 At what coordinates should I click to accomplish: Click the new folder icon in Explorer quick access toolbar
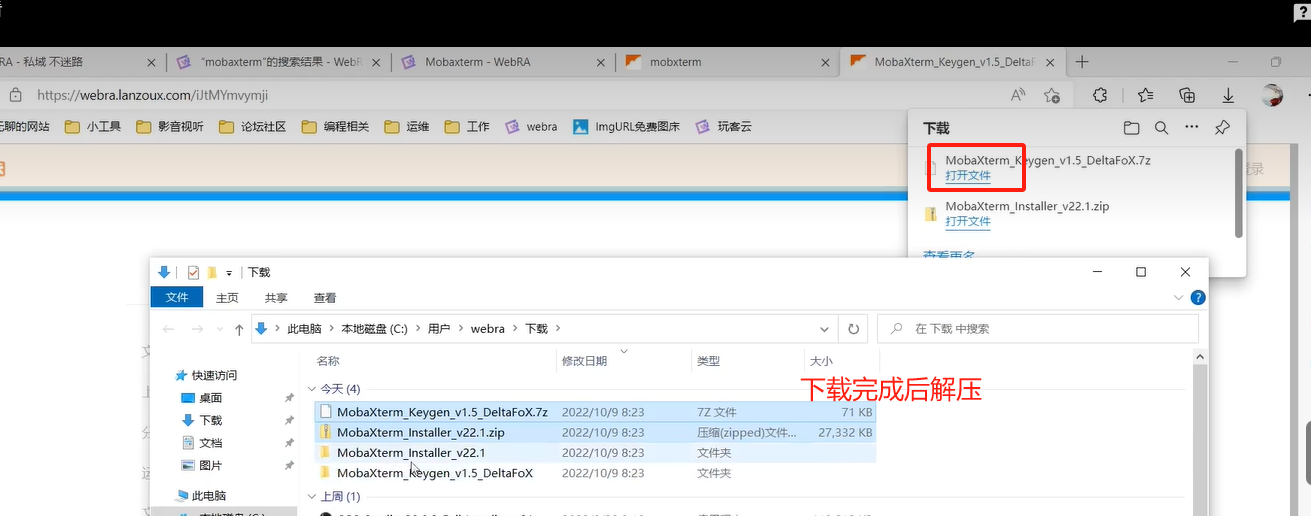click(212, 272)
